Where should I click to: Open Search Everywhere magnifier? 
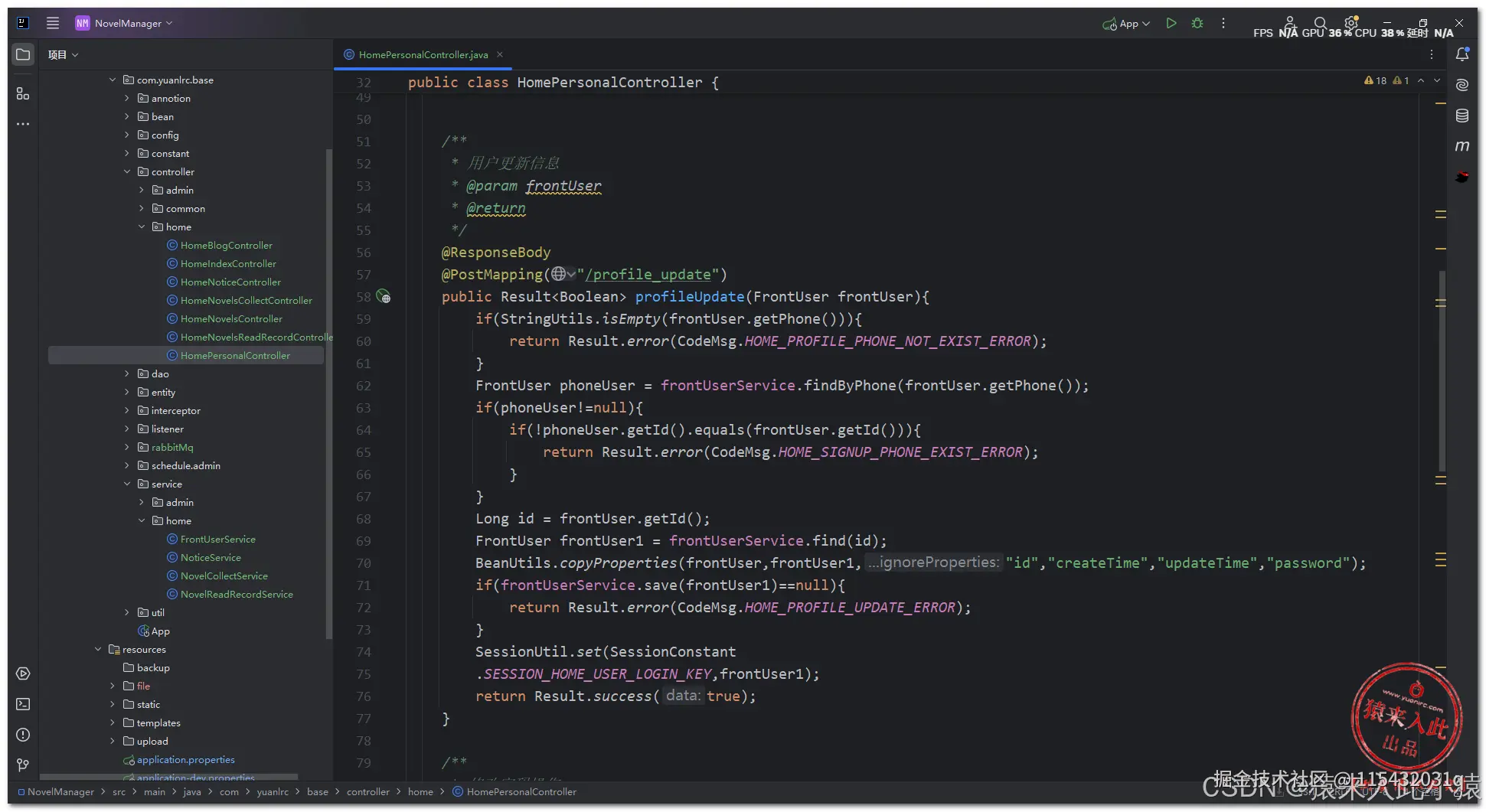point(1320,23)
